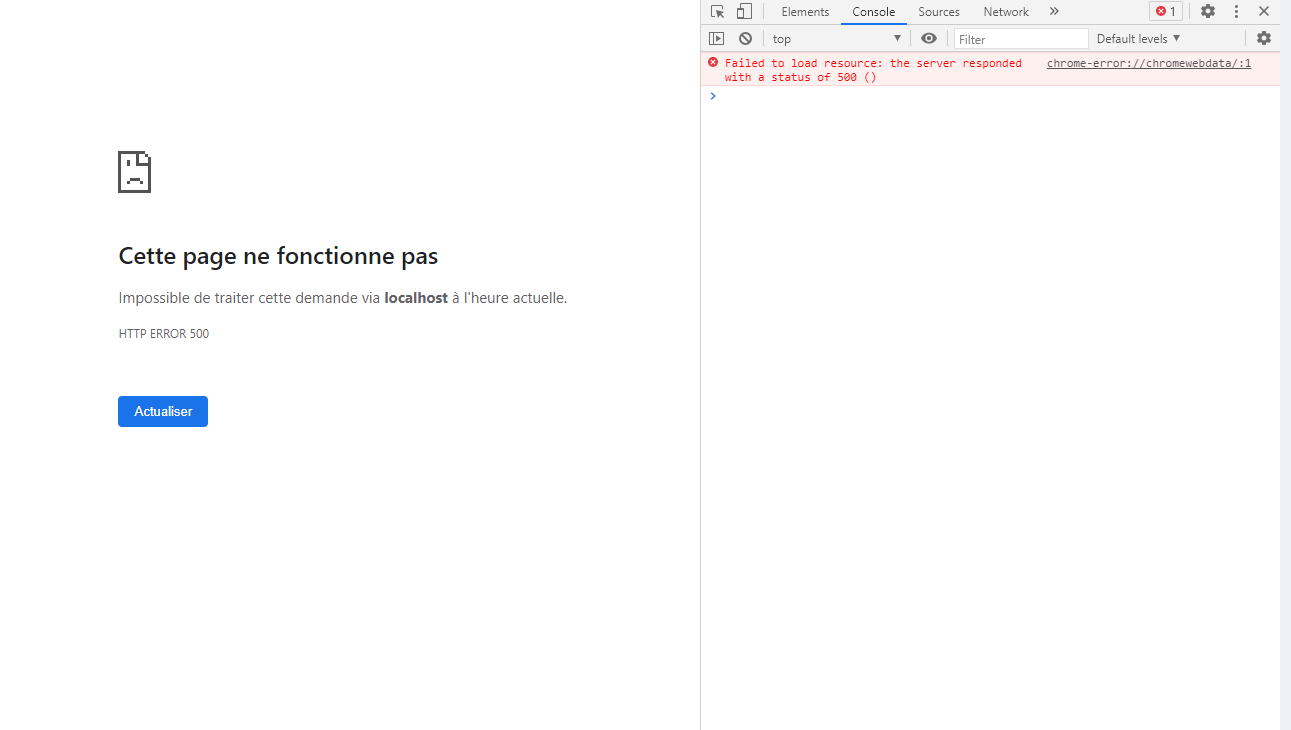Expand the top JavaScript context dropdown
Viewport: 1291px width, 730px height.
[x=836, y=38]
